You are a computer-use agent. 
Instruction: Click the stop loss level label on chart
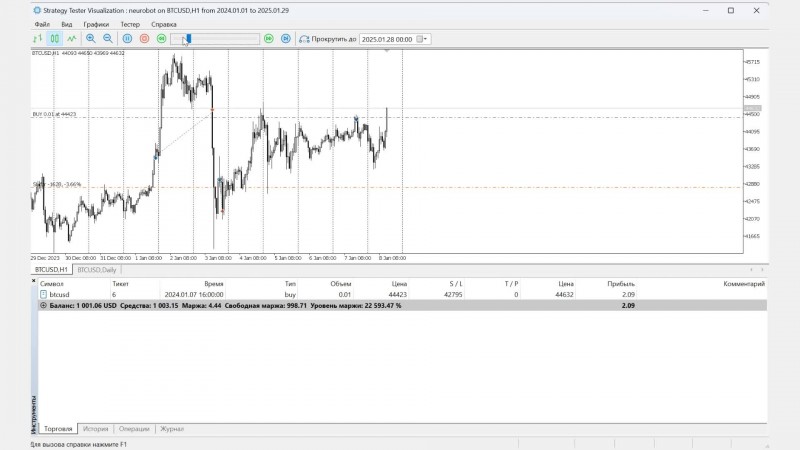[57, 184]
